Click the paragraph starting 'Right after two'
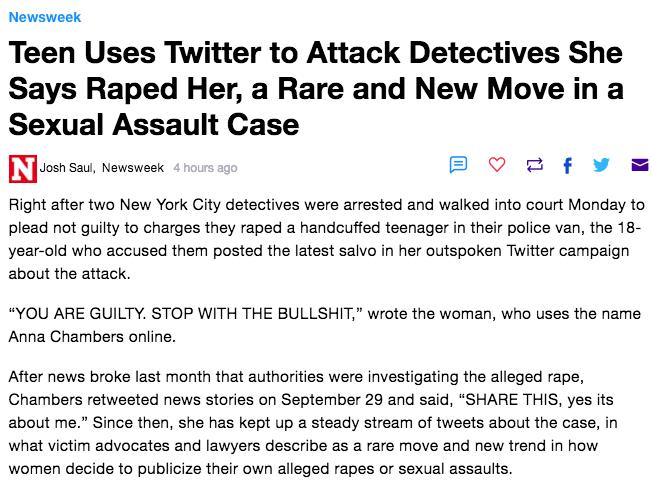Image resolution: width=652 pixels, height=484 pixels. coord(326,239)
